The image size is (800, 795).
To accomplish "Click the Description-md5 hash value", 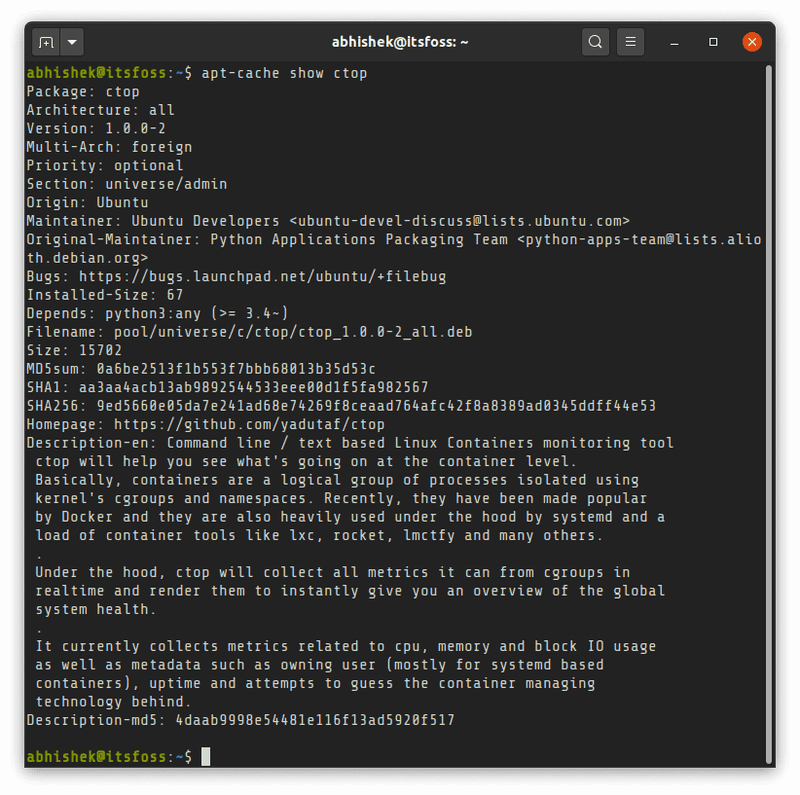I will point(316,720).
